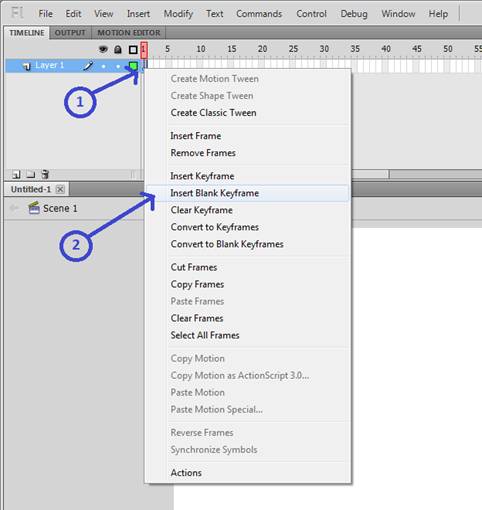This screenshot has width=482, height=510.
Task: Close the Untitled-1 document tab
Action: point(60,189)
